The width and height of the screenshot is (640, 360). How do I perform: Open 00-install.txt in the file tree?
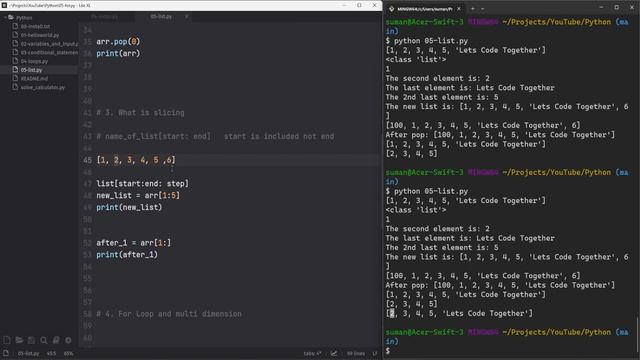point(36,26)
